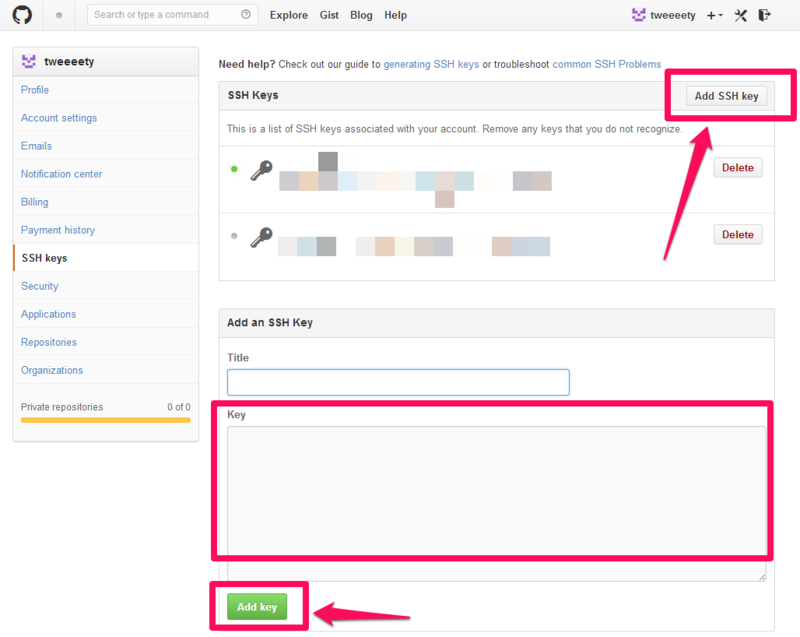The image size is (800, 637).
Task: Click the tweeeety username in header
Action: [x=672, y=15]
